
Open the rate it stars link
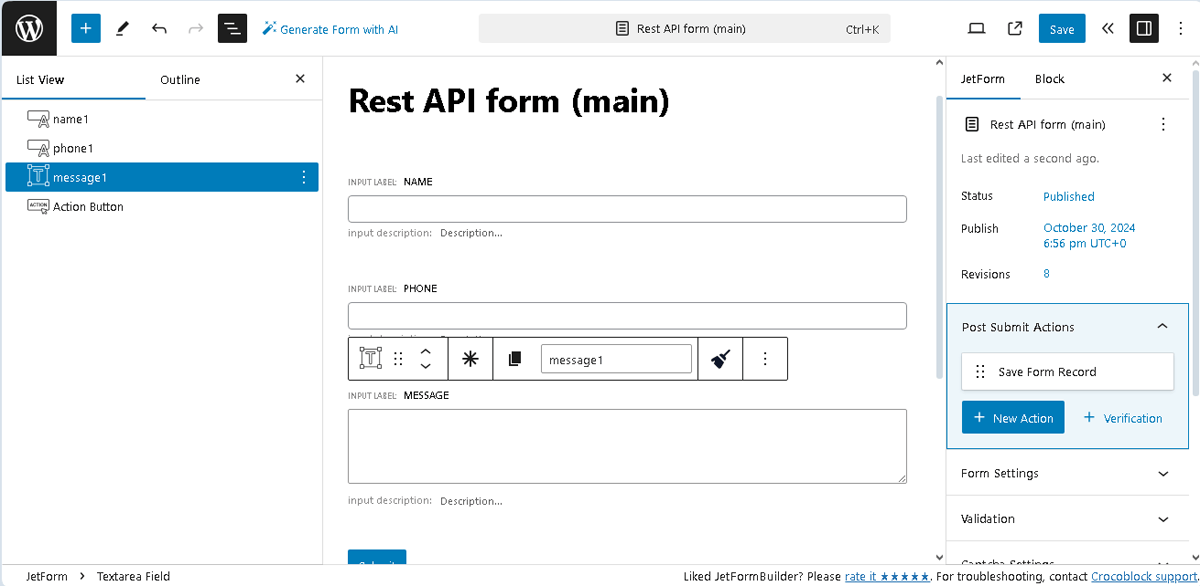tap(888, 577)
